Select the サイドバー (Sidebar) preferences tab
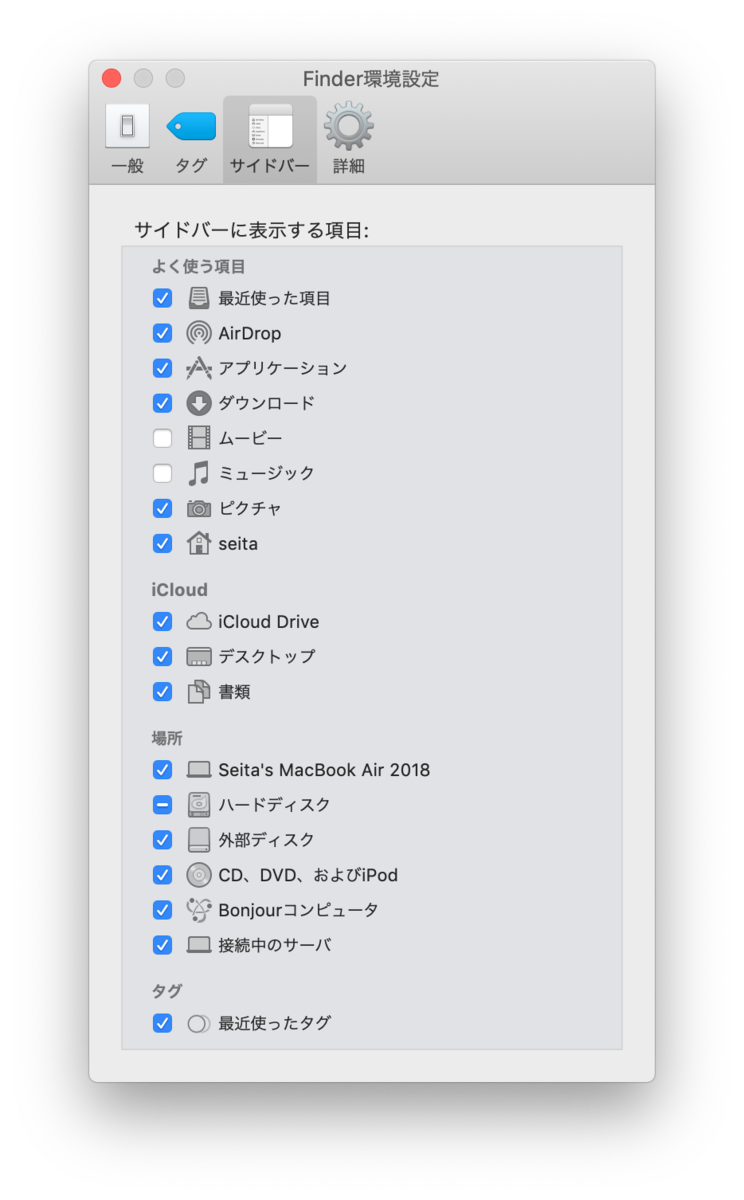The height and width of the screenshot is (1200, 744). [x=270, y=140]
